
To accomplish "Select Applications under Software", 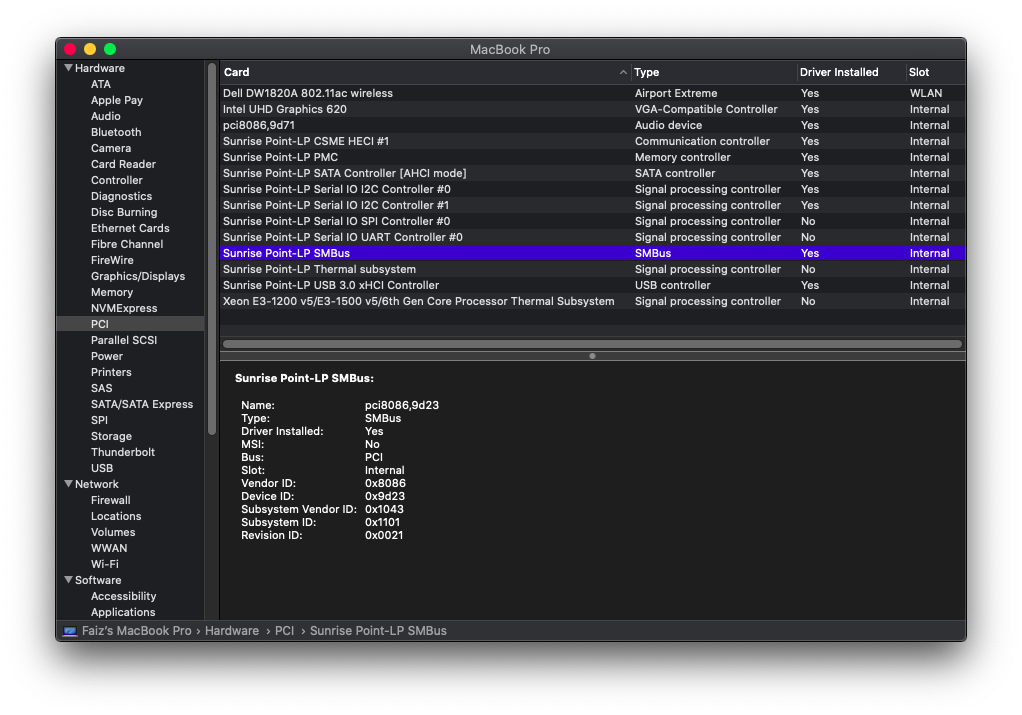I will click(x=123, y=612).
